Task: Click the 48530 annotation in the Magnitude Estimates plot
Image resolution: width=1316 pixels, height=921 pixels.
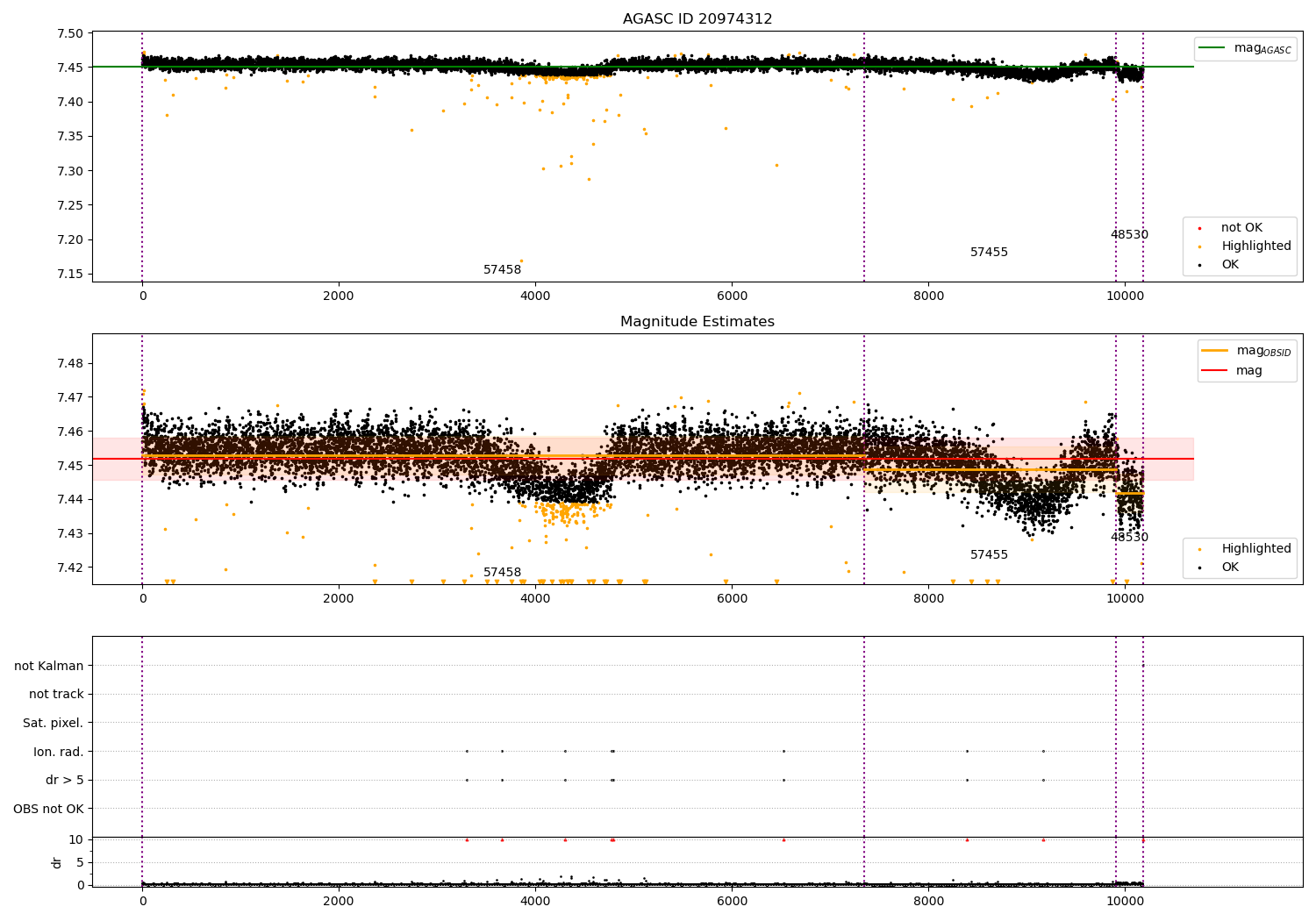Action: [x=1129, y=538]
